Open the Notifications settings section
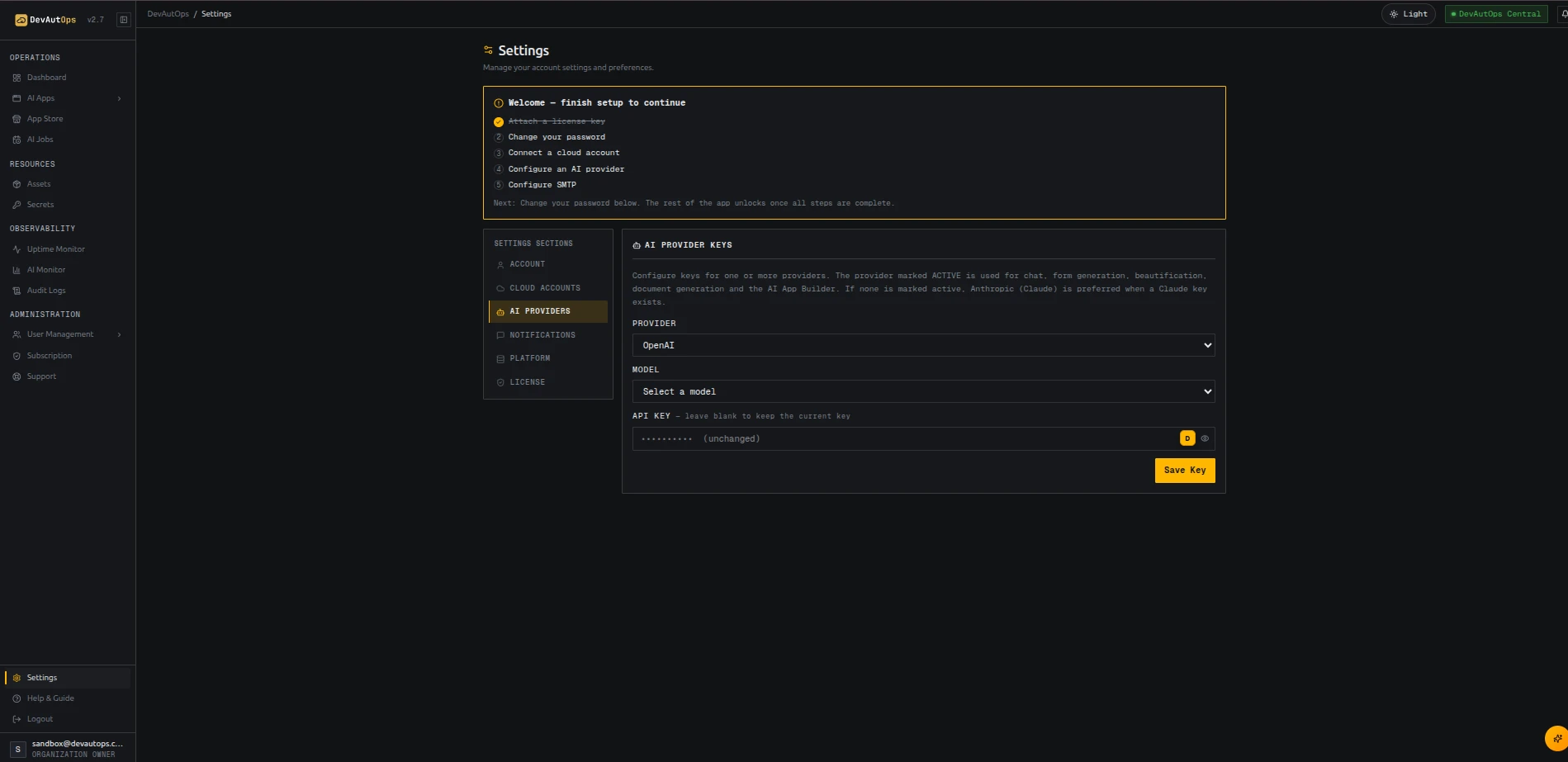The height and width of the screenshot is (762, 1568). coord(548,335)
